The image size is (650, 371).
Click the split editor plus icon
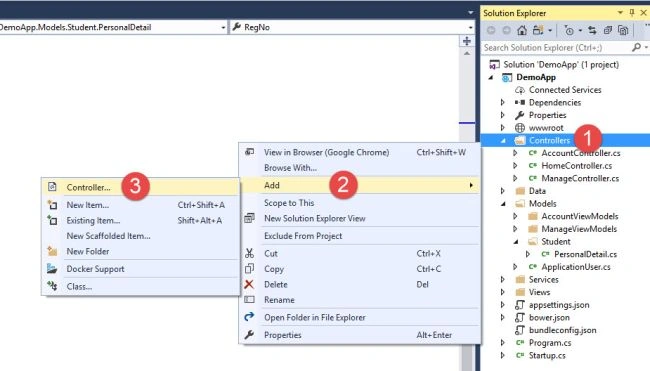[467, 41]
